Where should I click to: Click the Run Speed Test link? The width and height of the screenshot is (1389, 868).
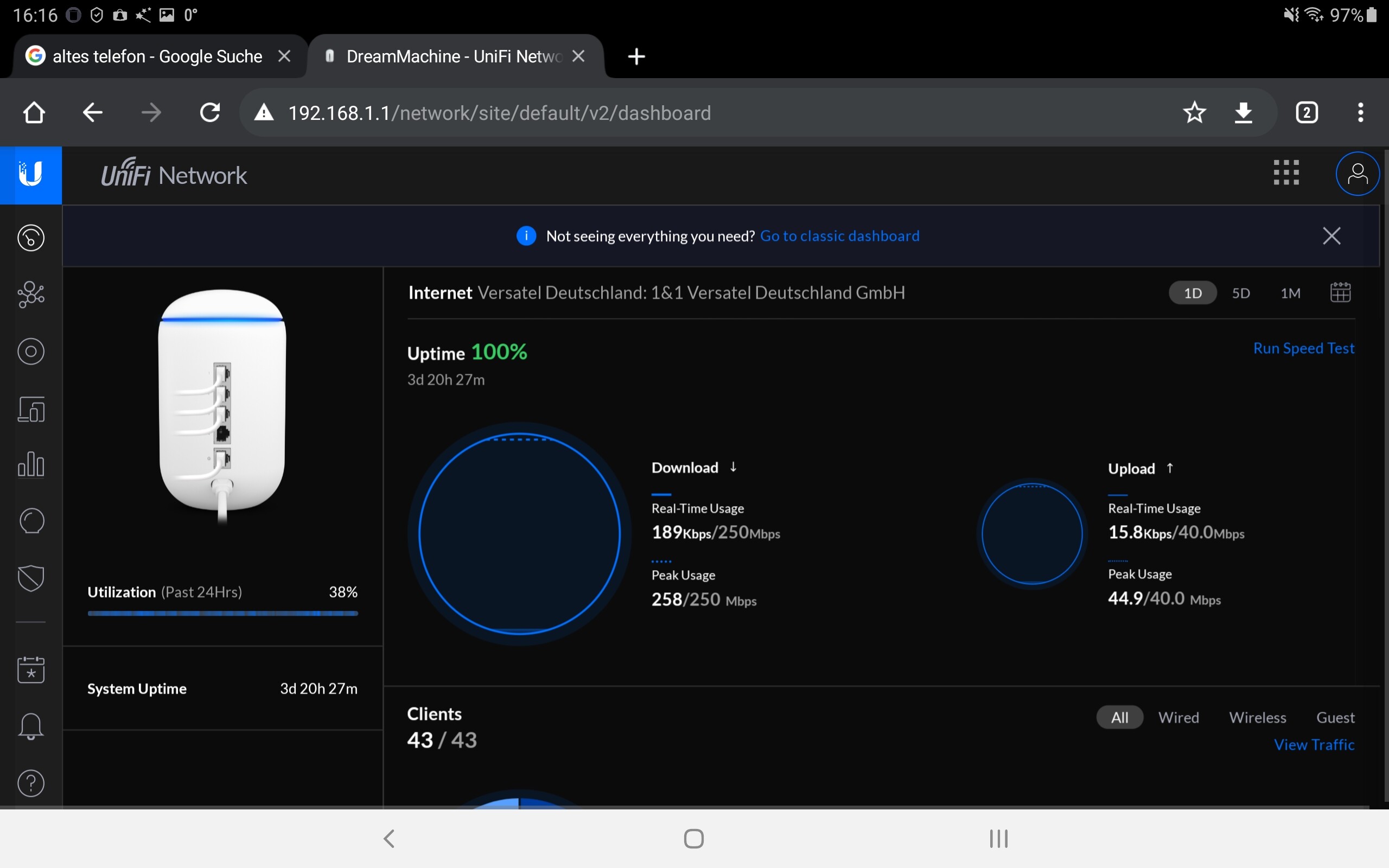pos(1303,348)
